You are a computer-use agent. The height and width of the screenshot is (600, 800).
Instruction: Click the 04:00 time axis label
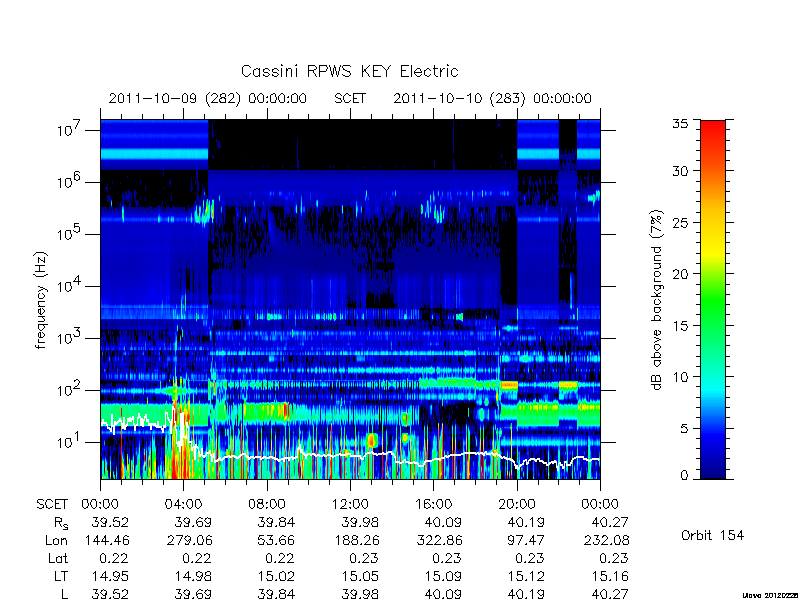click(183, 504)
